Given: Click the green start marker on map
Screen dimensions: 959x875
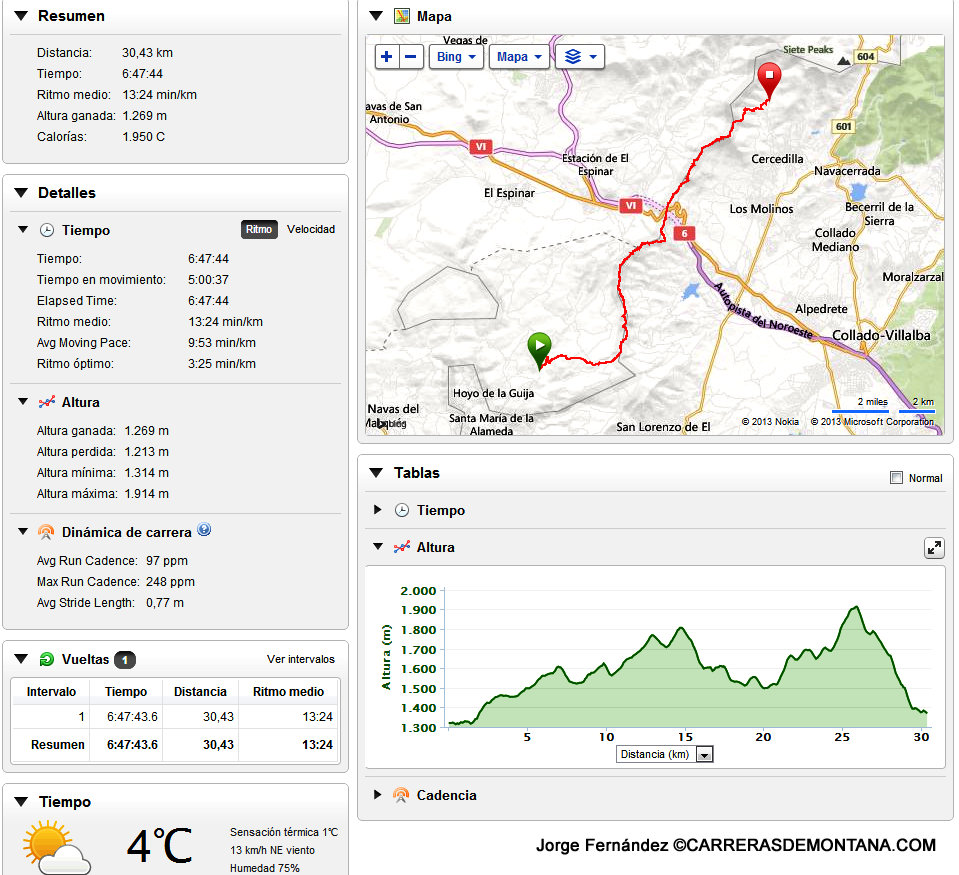Looking at the screenshot, I should pyautogui.click(x=539, y=348).
